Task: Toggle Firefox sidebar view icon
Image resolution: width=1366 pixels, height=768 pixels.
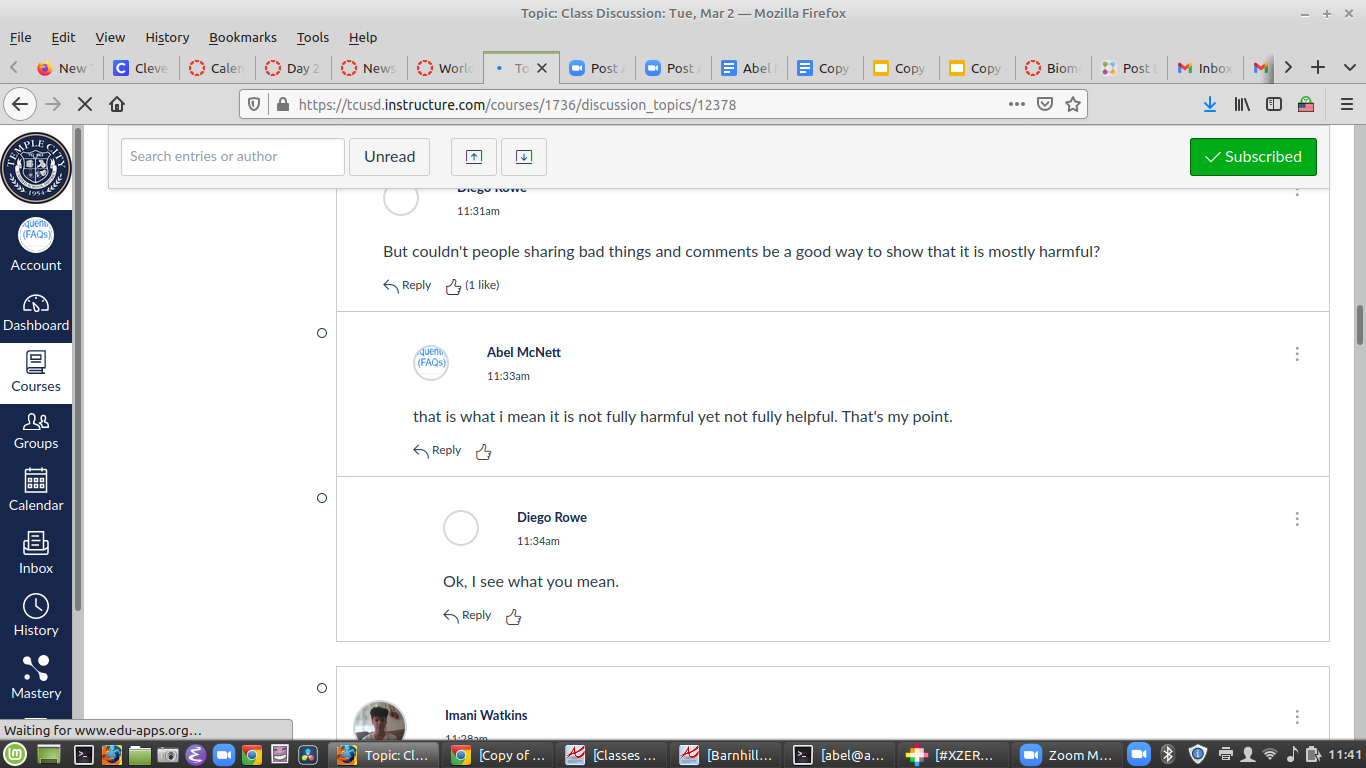Action: [x=1274, y=104]
